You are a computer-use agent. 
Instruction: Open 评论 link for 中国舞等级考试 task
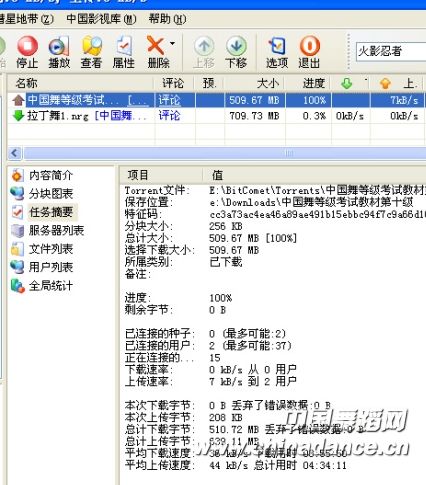click(x=169, y=100)
